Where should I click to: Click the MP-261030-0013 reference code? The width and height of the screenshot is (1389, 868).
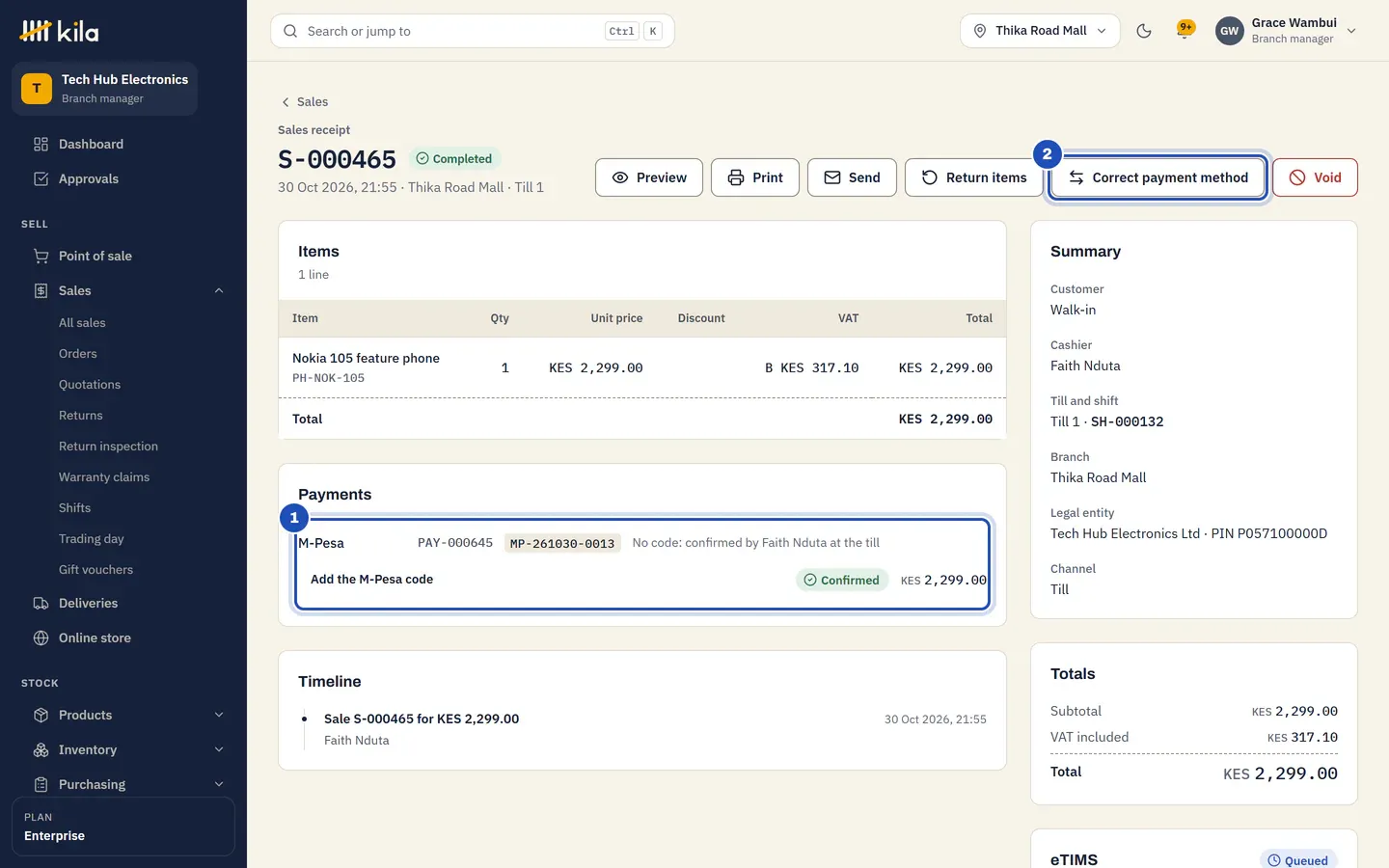(x=562, y=544)
